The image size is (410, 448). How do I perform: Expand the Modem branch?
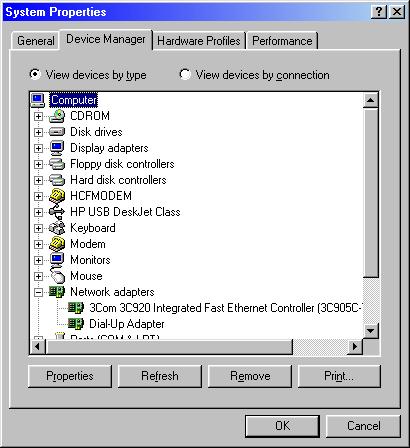[38, 244]
